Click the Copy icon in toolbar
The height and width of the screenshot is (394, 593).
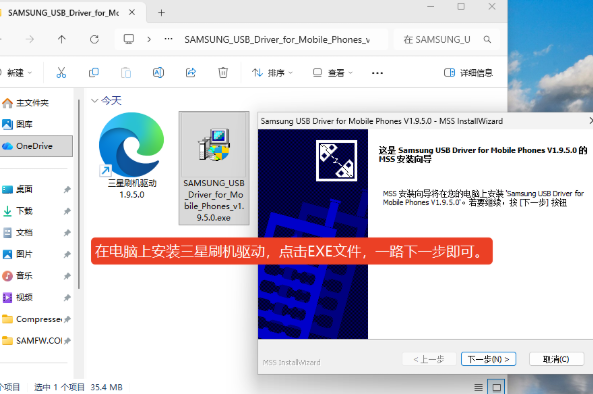pyautogui.click(x=93, y=72)
